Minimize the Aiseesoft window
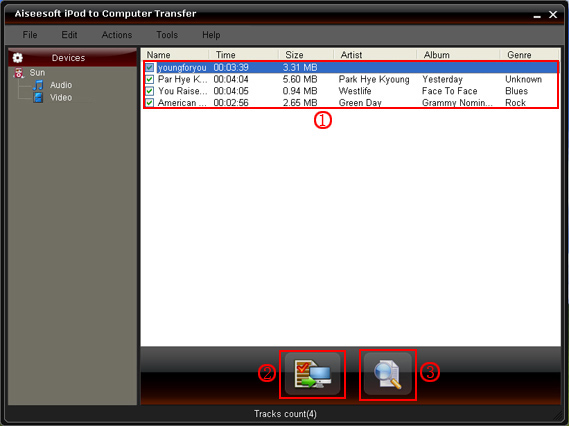This screenshot has width=569, height=426. pos(537,15)
